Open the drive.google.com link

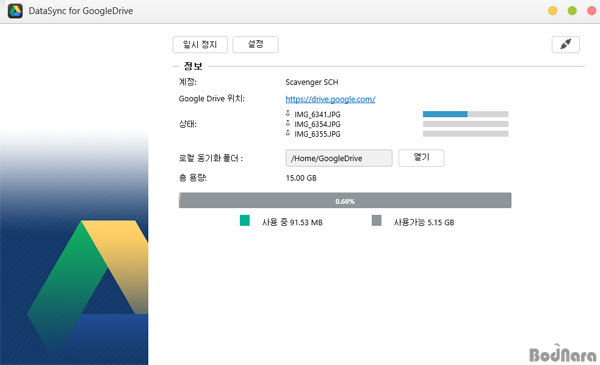click(x=330, y=99)
